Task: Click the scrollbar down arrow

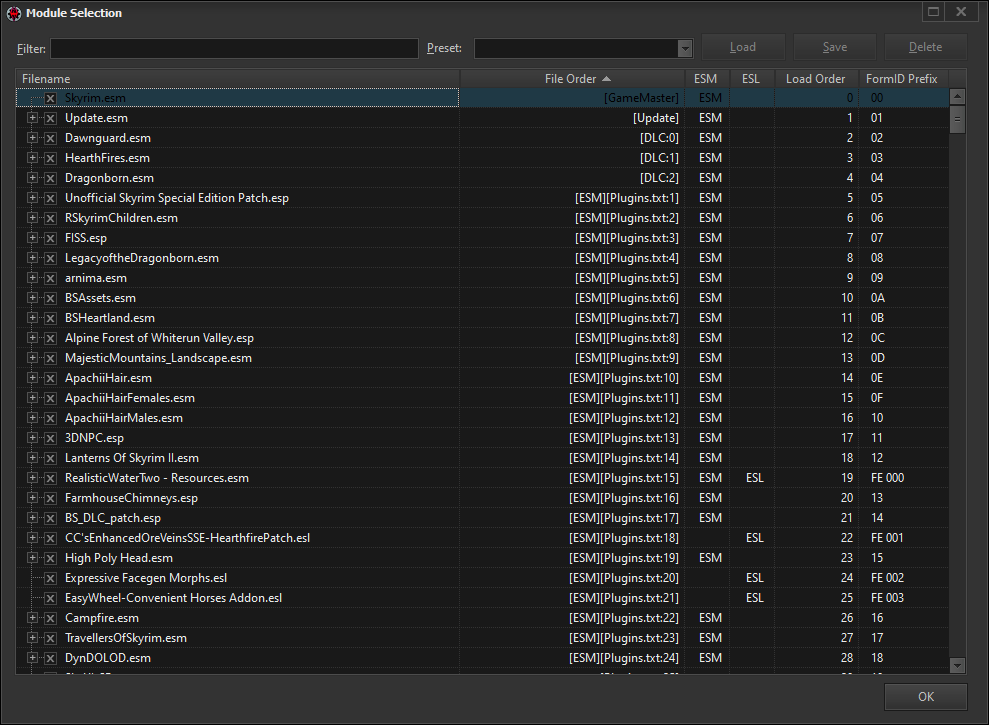Action: [957, 665]
